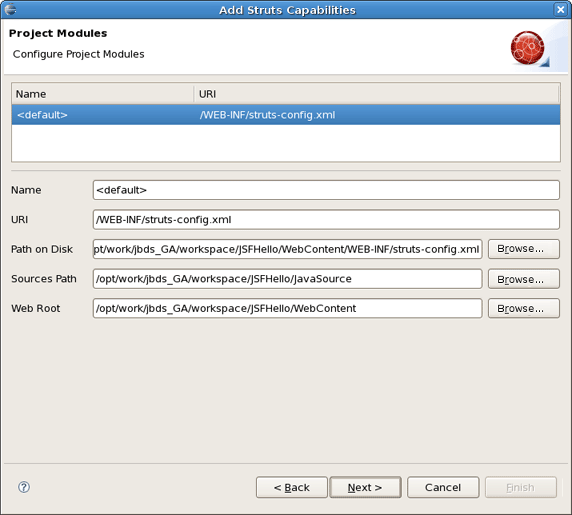This screenshot has height=515, width=572.
Task: Click the Sources Path label
Action: pos(44,279)
